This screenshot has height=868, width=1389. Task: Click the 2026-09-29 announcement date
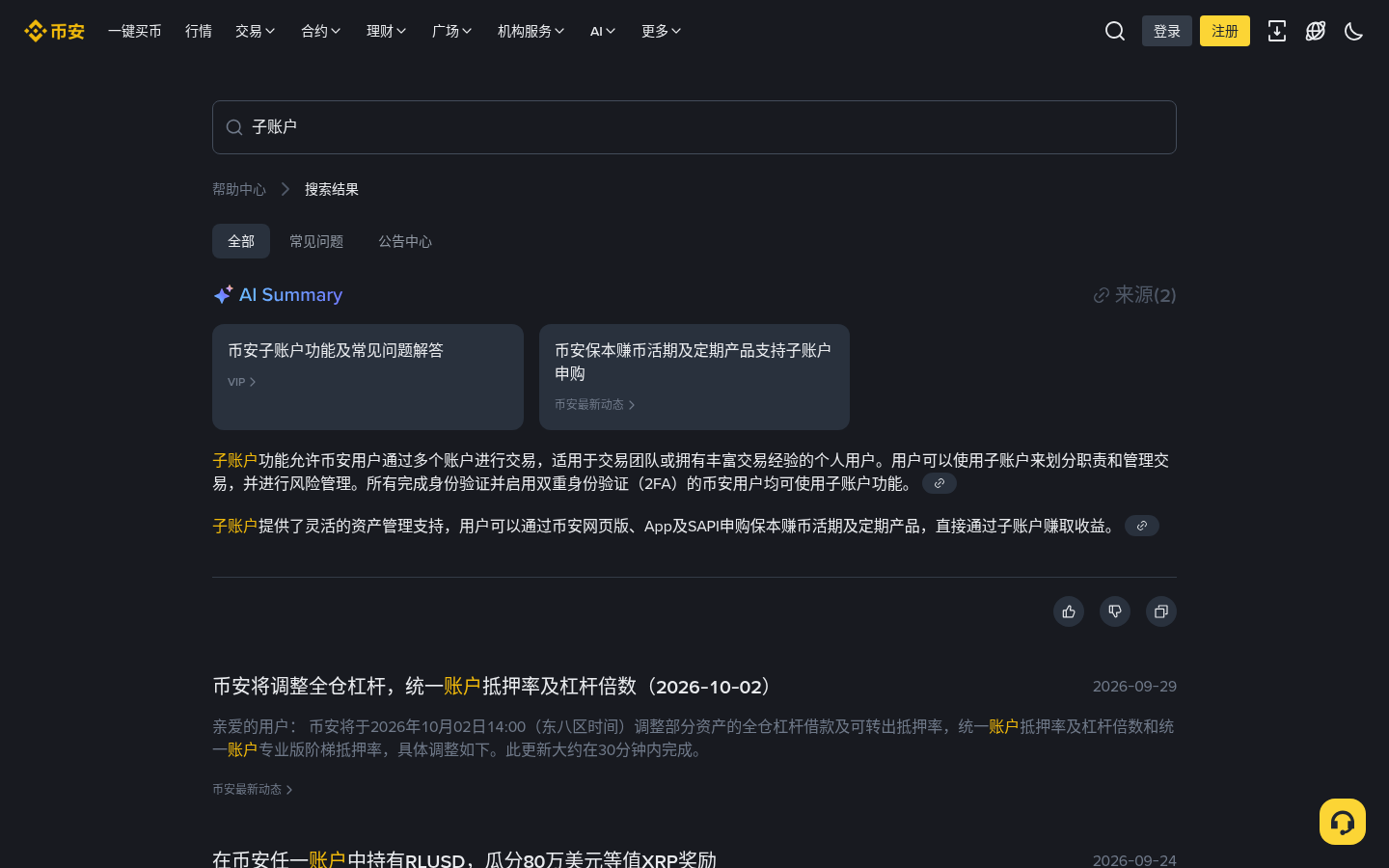tap(1134, 686)
